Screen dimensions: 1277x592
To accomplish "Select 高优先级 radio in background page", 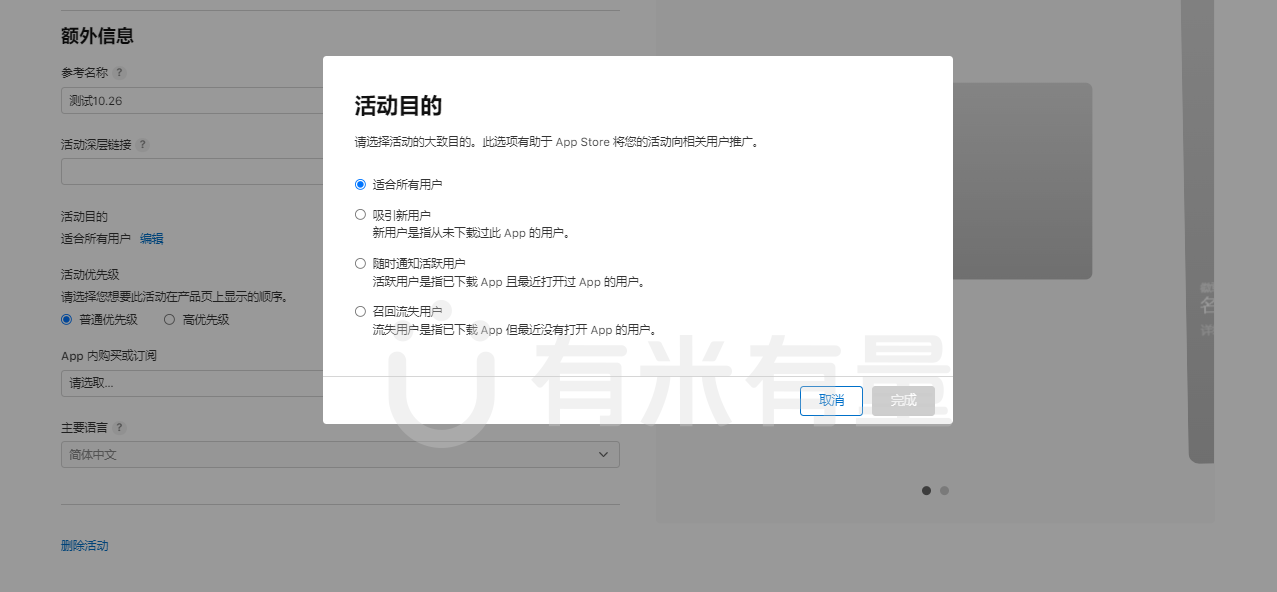I will click(x=169, y=320).
